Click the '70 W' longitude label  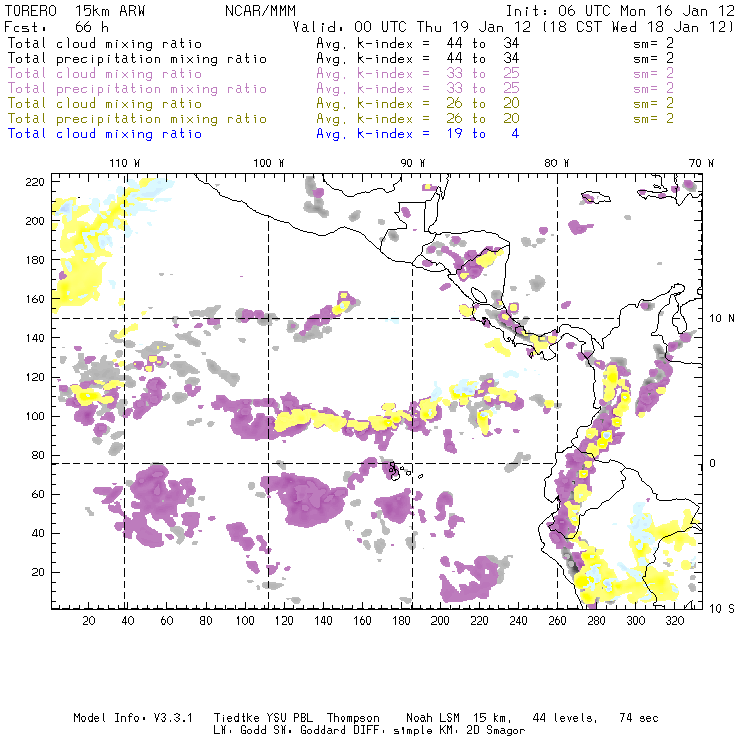pyautogui.click(x=701, y=163)
